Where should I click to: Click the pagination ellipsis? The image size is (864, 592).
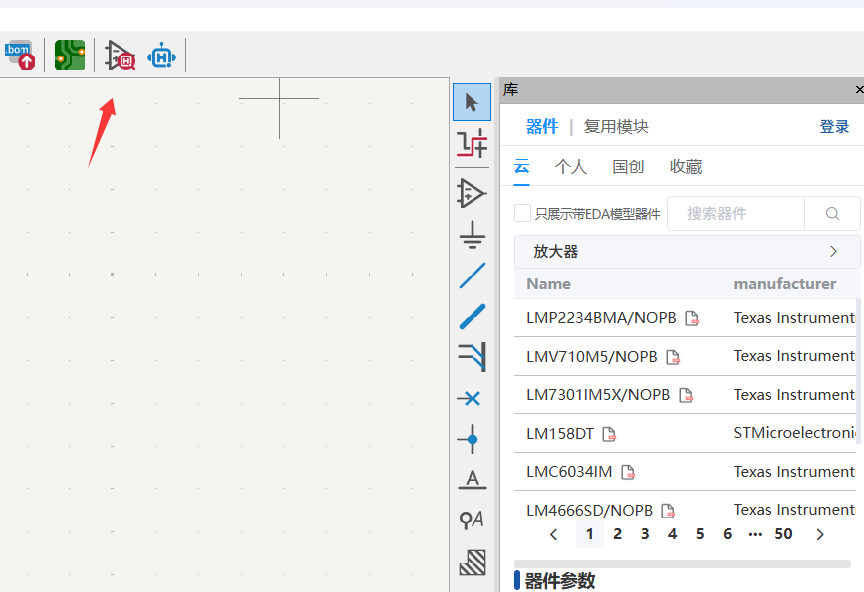pos(755,534)
